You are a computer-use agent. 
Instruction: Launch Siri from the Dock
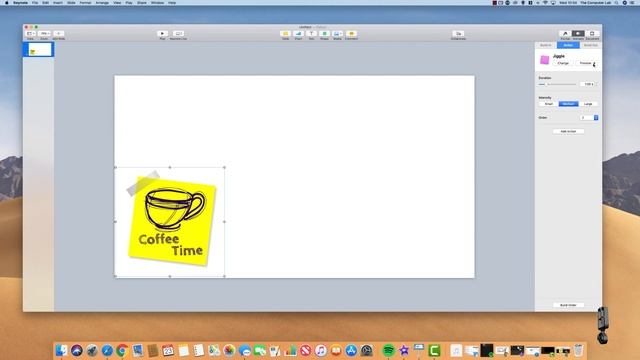click(x=76, y=350)
